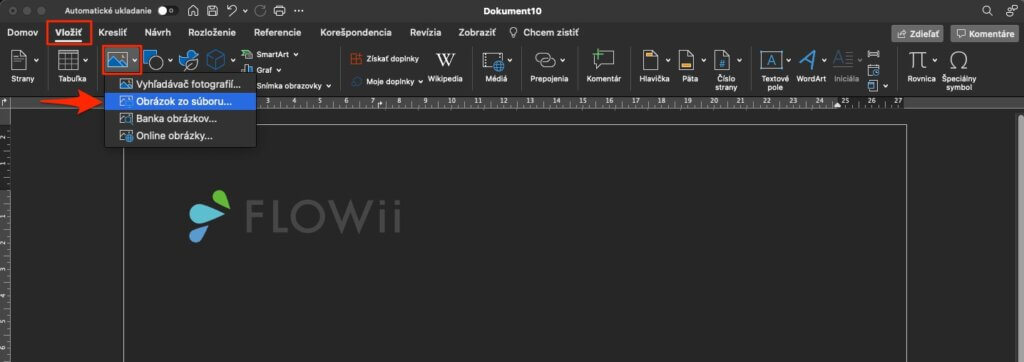Expand the Tabuľka dropdown arrow
Viewport: 1024px width, 362px height.
86,60
